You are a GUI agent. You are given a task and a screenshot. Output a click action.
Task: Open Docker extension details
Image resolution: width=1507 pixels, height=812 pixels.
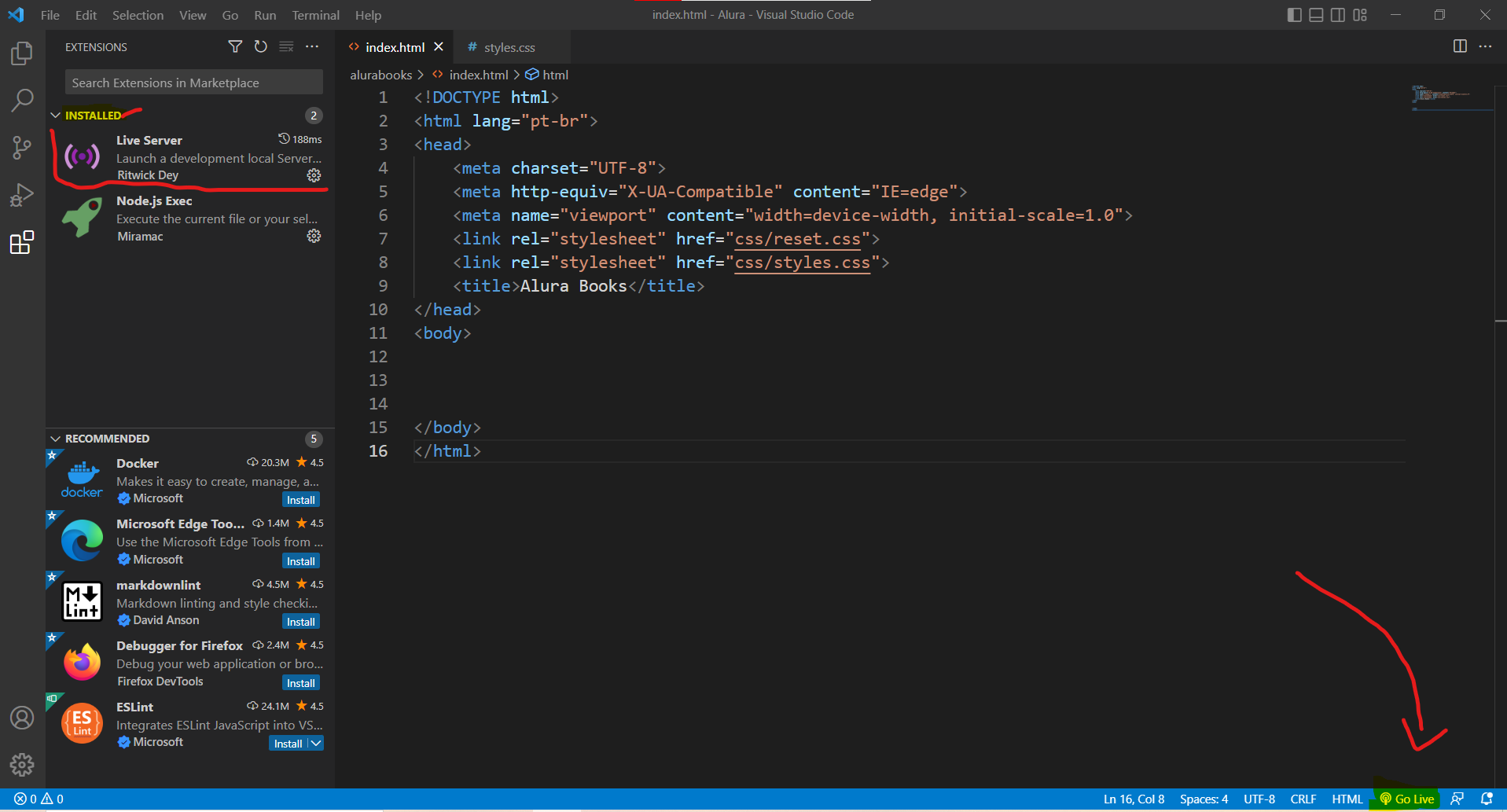click(190, 480)
